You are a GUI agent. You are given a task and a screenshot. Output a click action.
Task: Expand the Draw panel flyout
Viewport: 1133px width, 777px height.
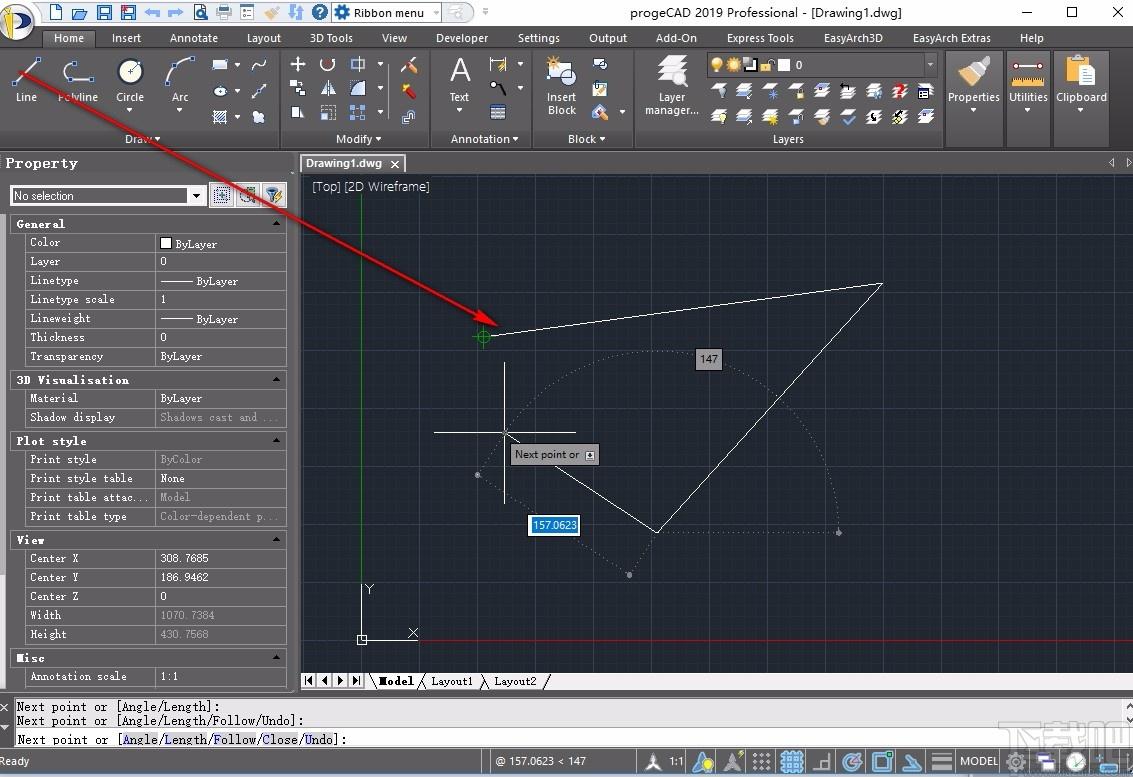tap(142, 139)
